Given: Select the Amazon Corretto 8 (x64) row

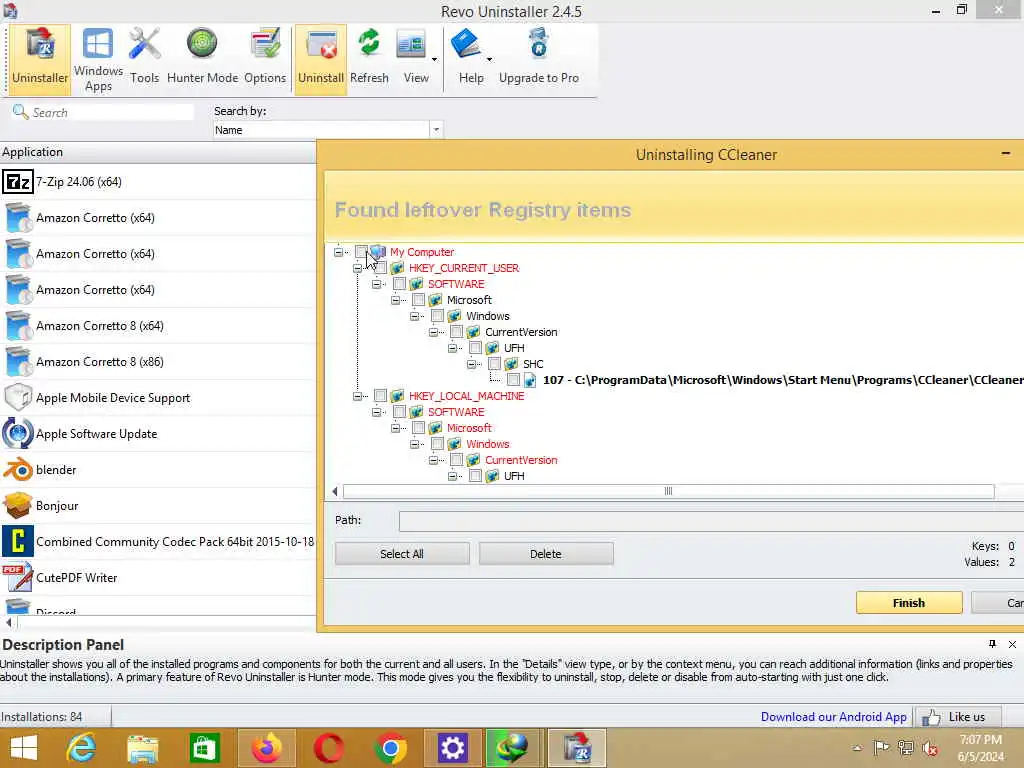Looking at the screenshot, I should [158, 325].
